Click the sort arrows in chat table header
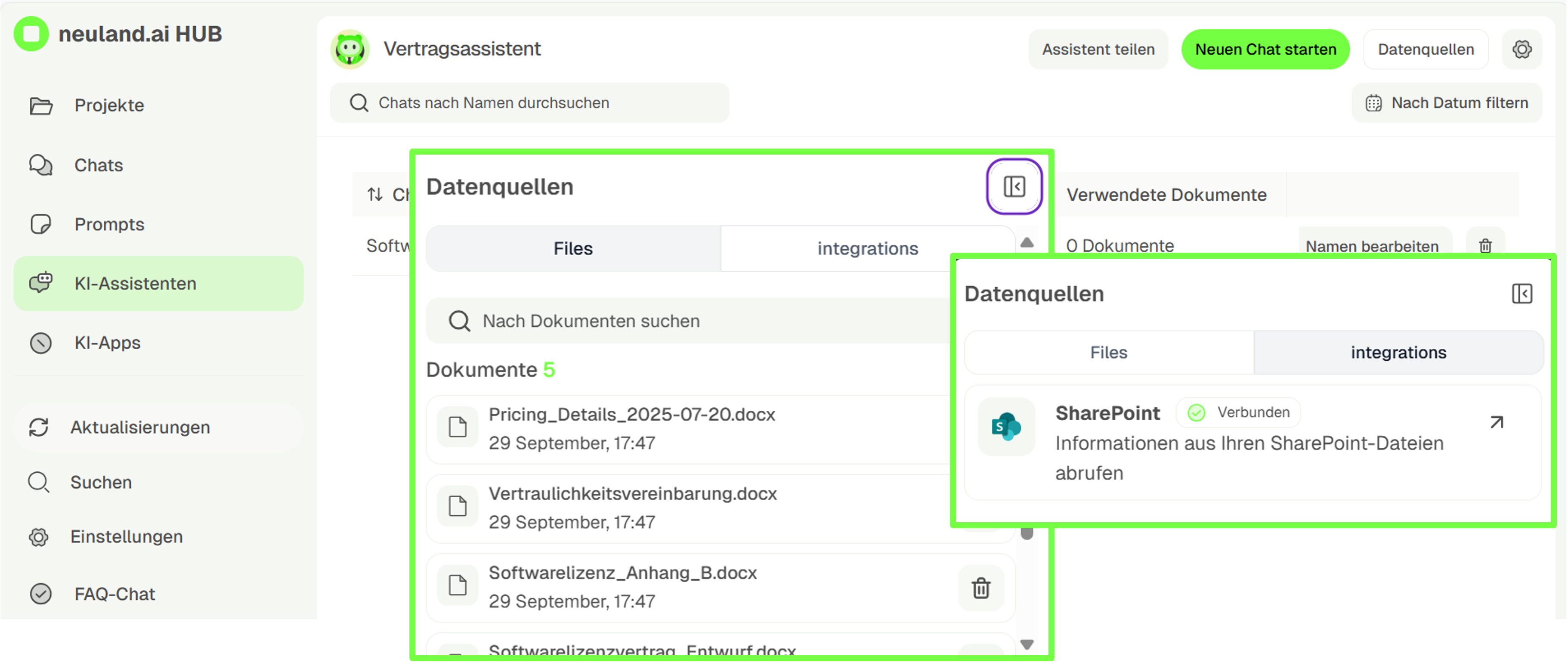This screenshot has width=1568, height=663. [x=375, y=195]
